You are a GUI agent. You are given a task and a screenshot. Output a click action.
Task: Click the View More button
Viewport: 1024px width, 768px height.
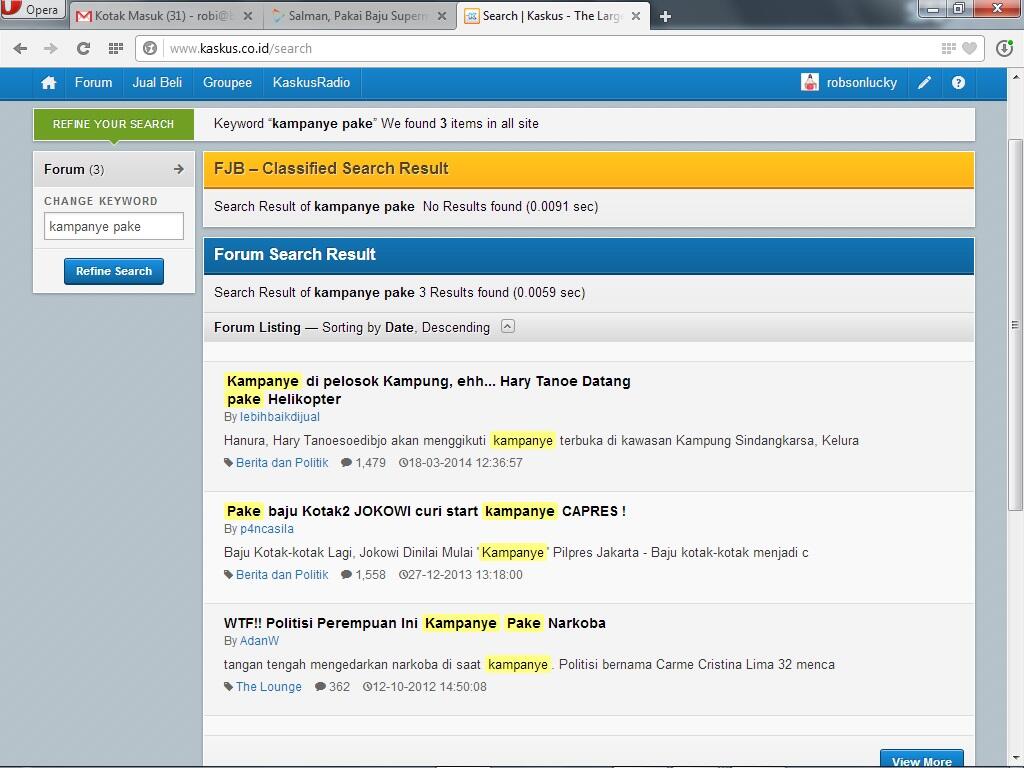(x=921, y=761)
